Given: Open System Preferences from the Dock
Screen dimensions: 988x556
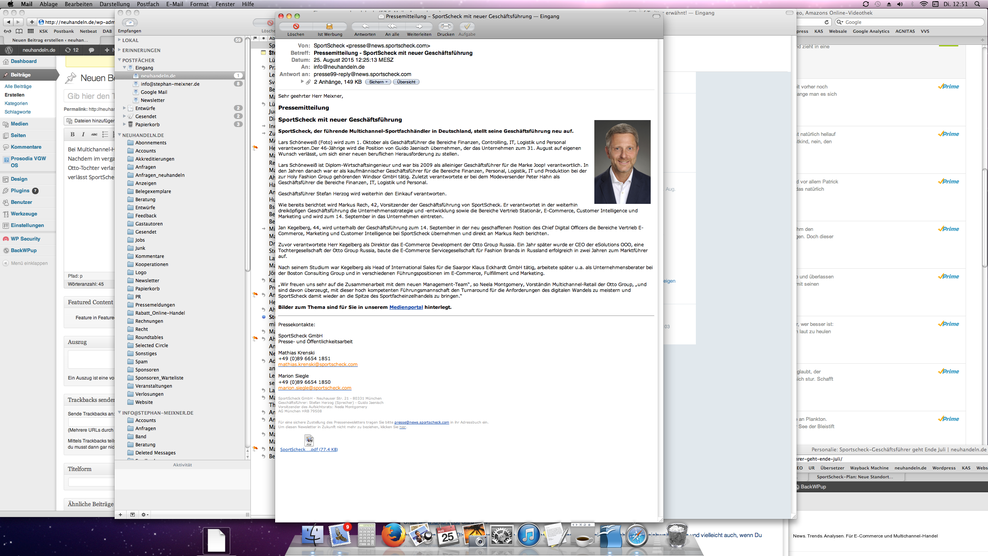Looking at the screenshot, I should click(x=502, y=535).
